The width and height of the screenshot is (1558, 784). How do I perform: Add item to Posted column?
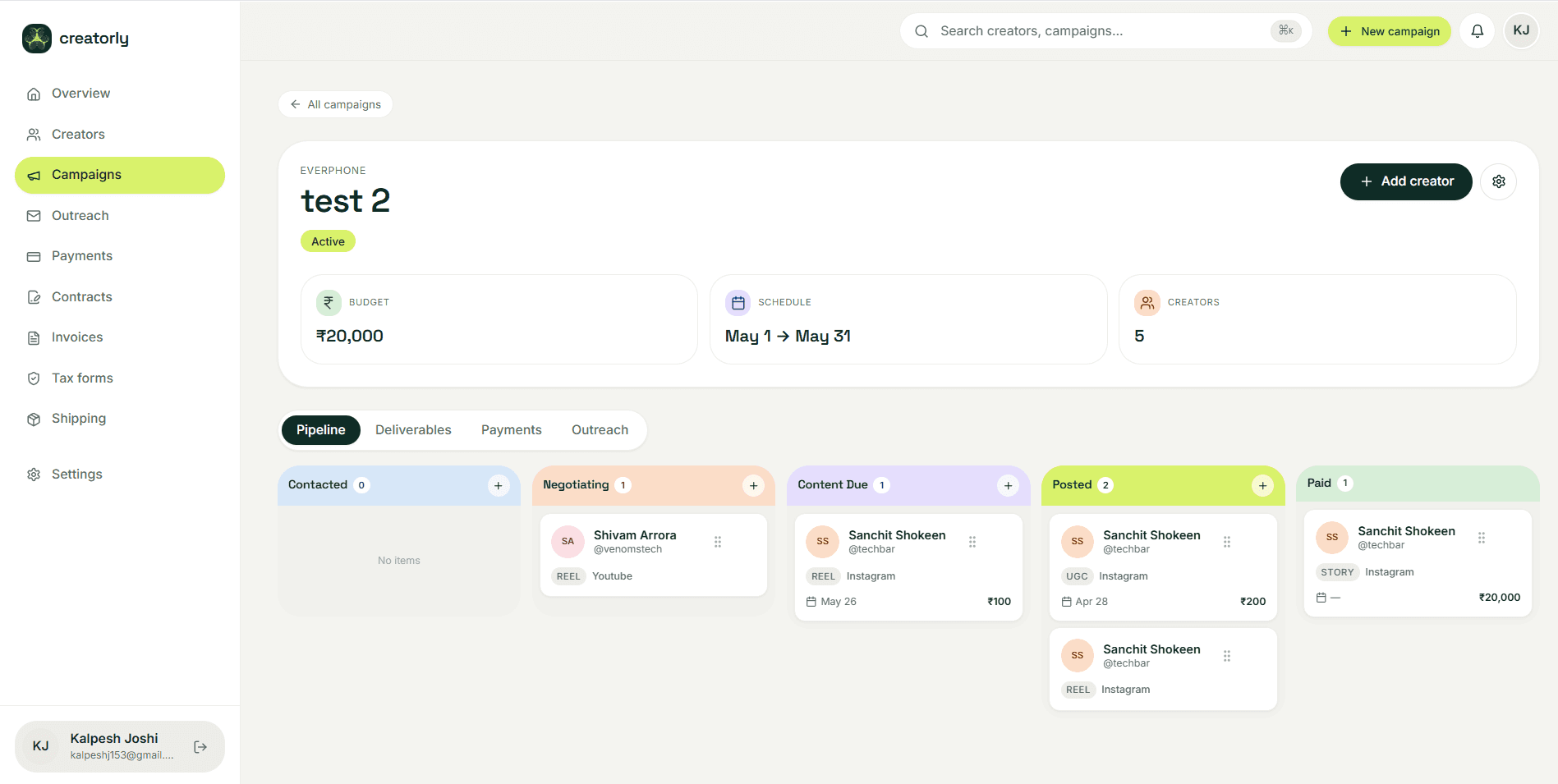[x=1262, y=486]
